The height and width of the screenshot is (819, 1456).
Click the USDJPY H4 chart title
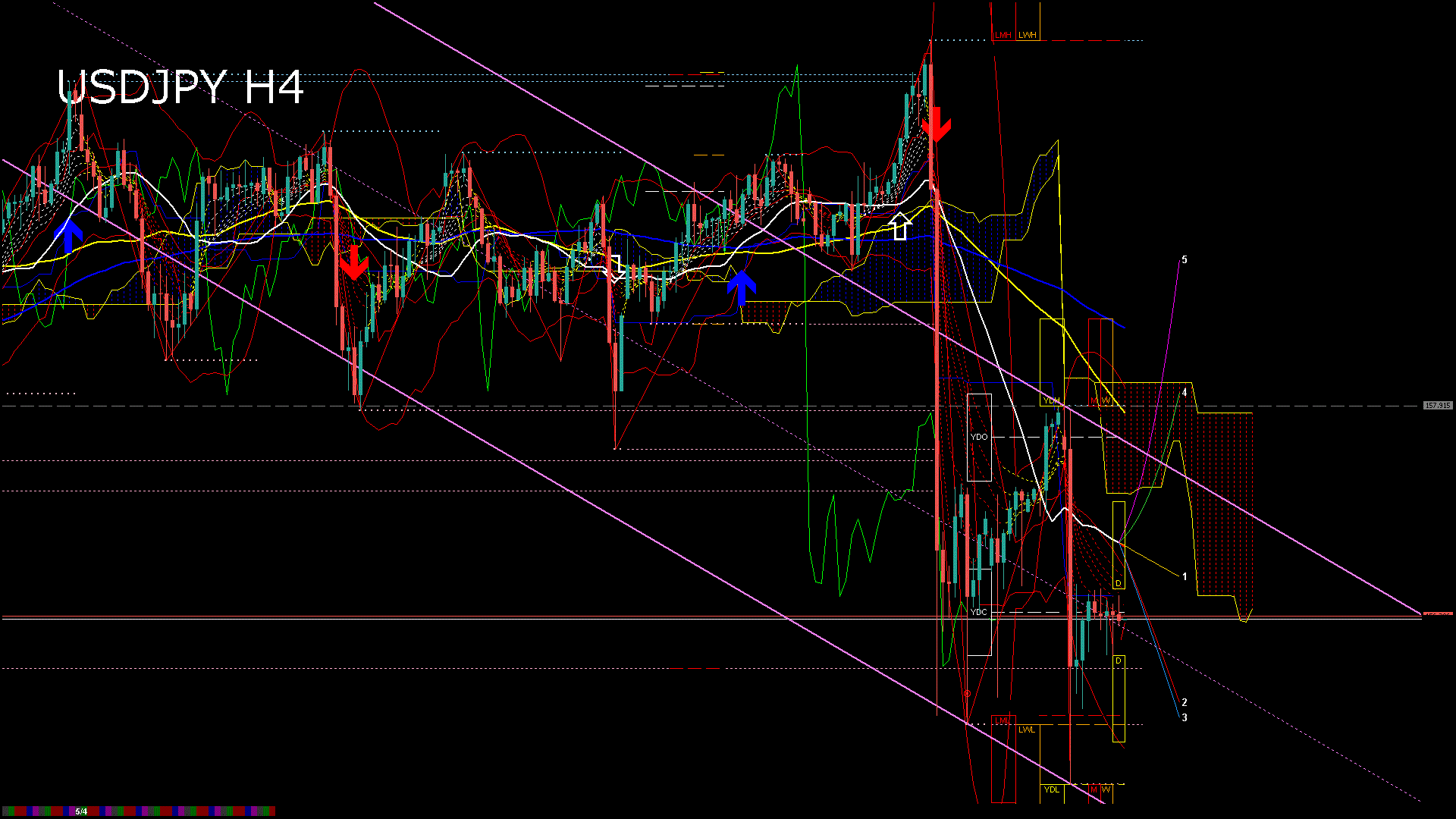(180, 87)
